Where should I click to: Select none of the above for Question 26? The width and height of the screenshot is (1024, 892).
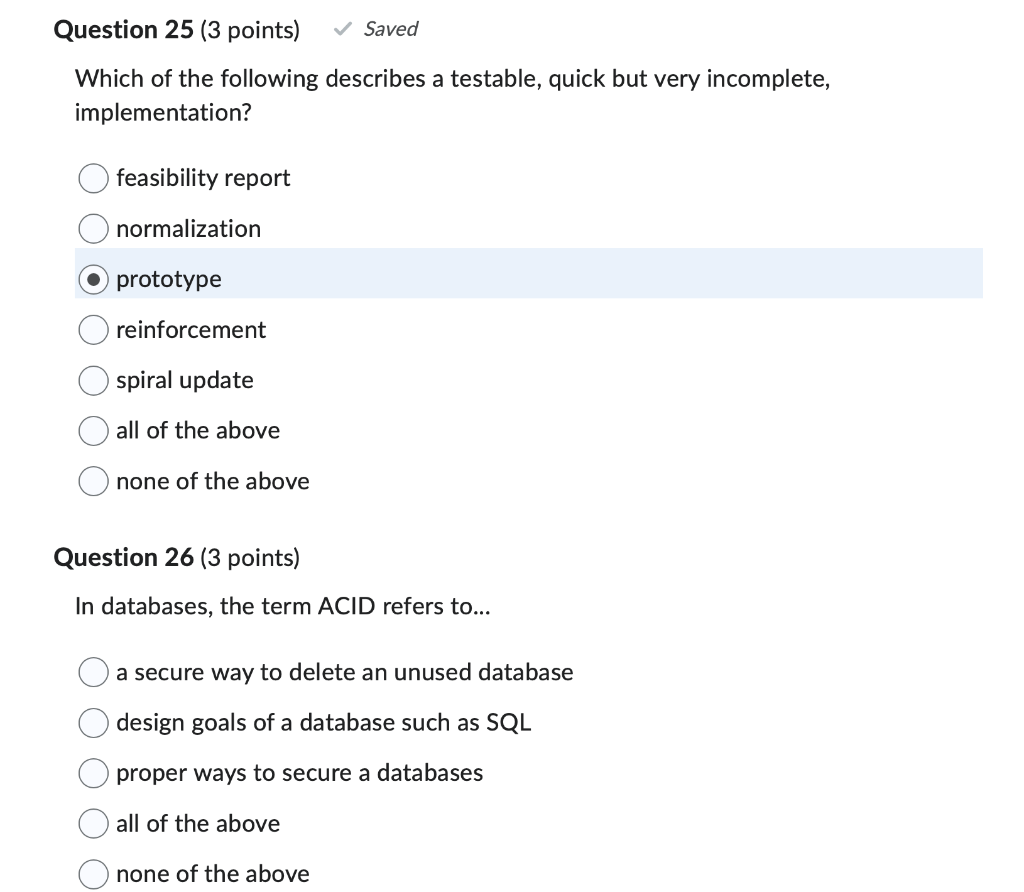click(x=93, y=874)
